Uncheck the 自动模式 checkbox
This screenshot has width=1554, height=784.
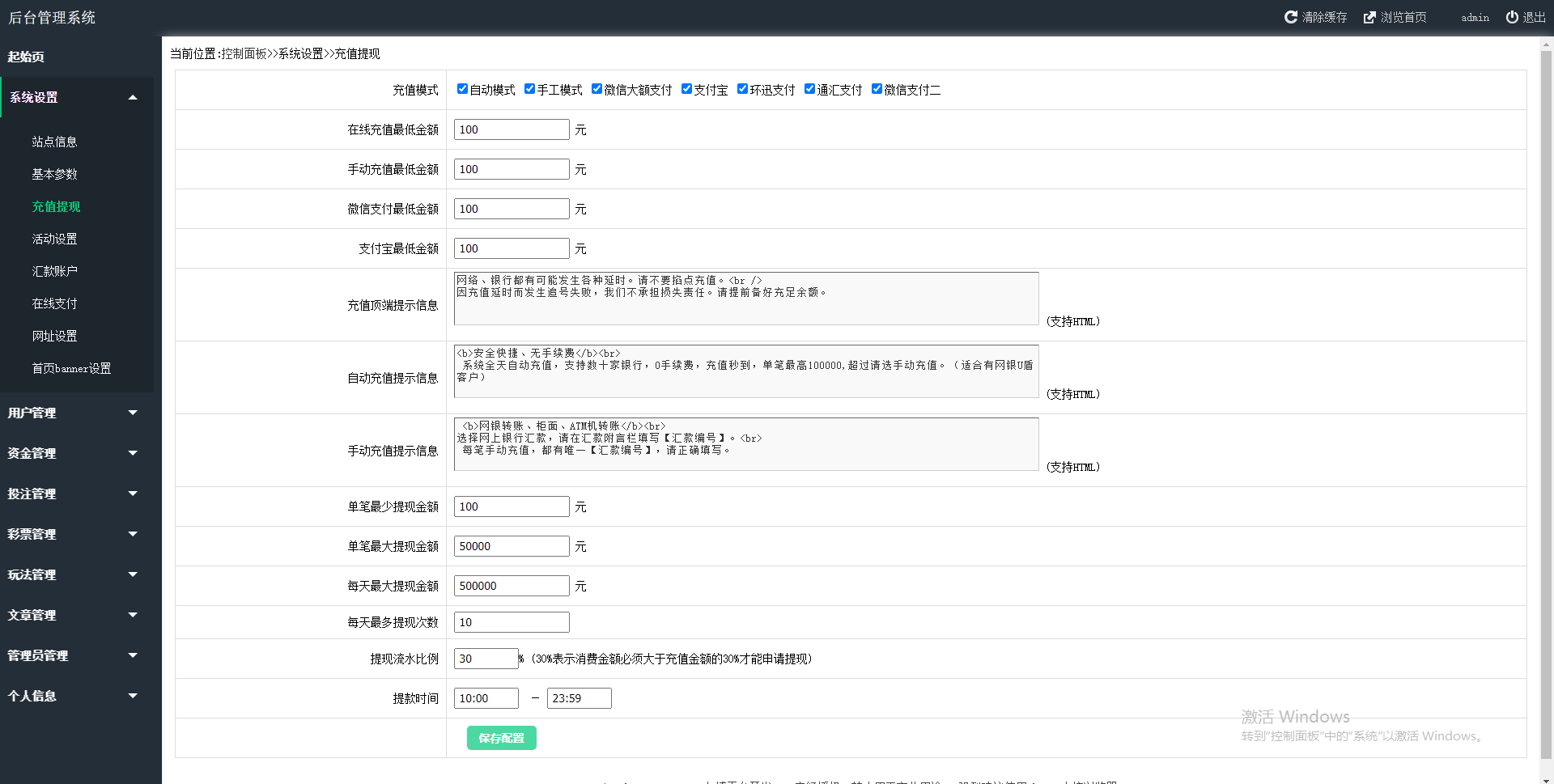(x=462, y=89)
